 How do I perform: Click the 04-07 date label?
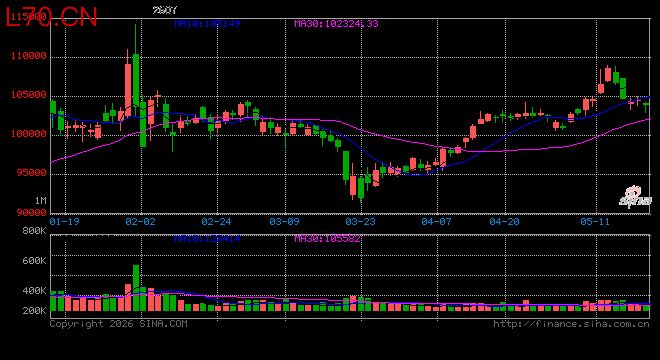tap(436, 221)
